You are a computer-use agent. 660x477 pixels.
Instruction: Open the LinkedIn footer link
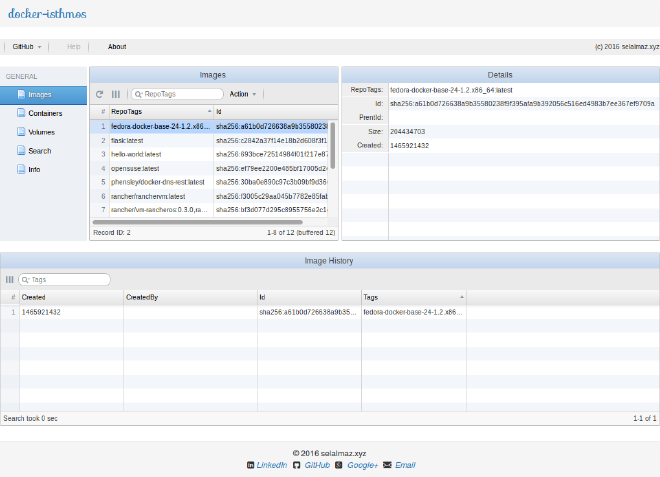pos(272,465)
